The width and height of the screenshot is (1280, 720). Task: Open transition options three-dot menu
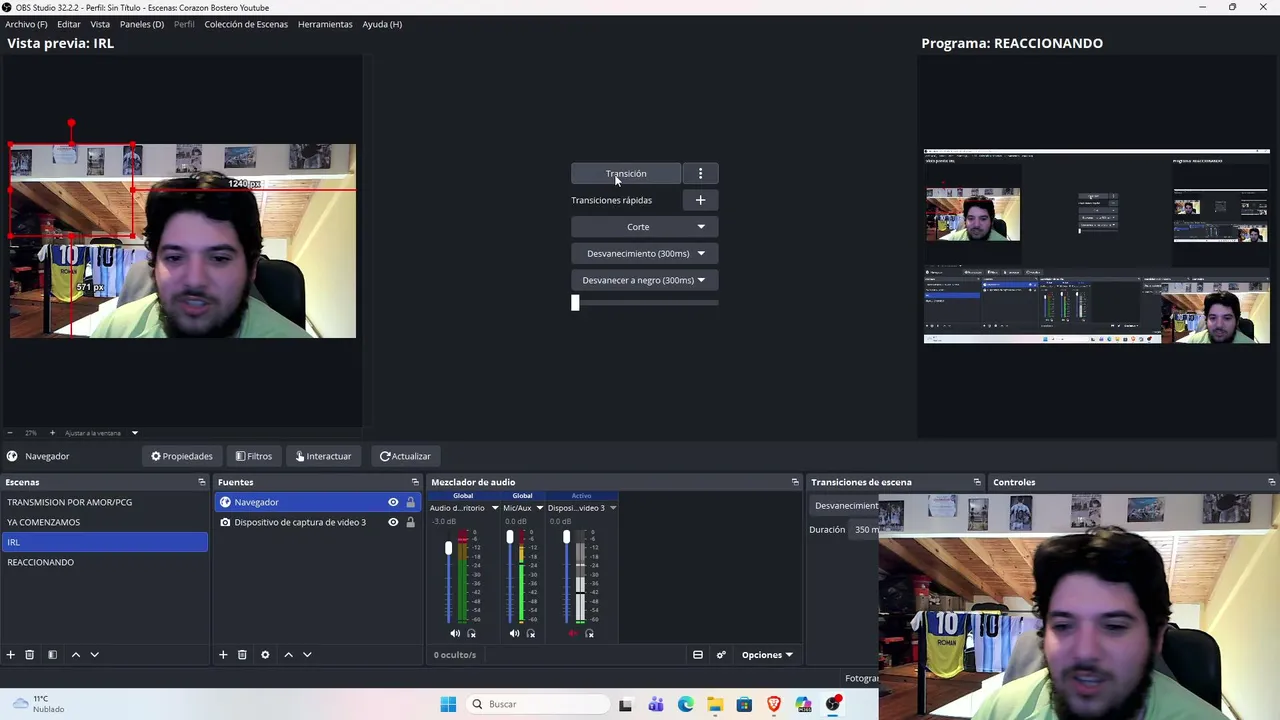[x=700, y=174]
